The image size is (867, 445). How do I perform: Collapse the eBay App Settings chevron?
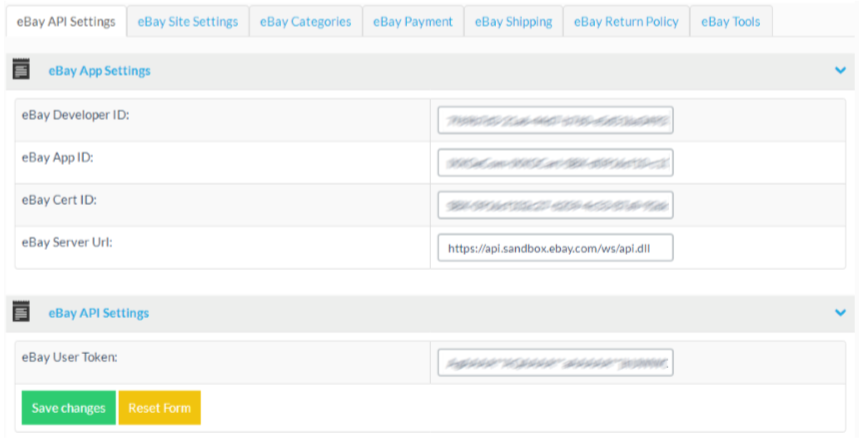point(840,71)
